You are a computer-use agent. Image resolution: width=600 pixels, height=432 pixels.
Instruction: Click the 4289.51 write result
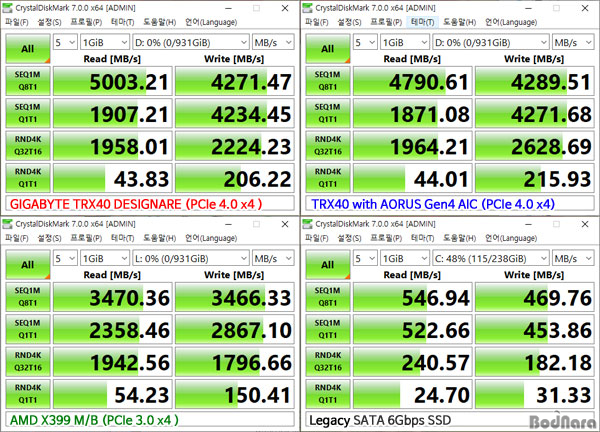coord(535,81)
